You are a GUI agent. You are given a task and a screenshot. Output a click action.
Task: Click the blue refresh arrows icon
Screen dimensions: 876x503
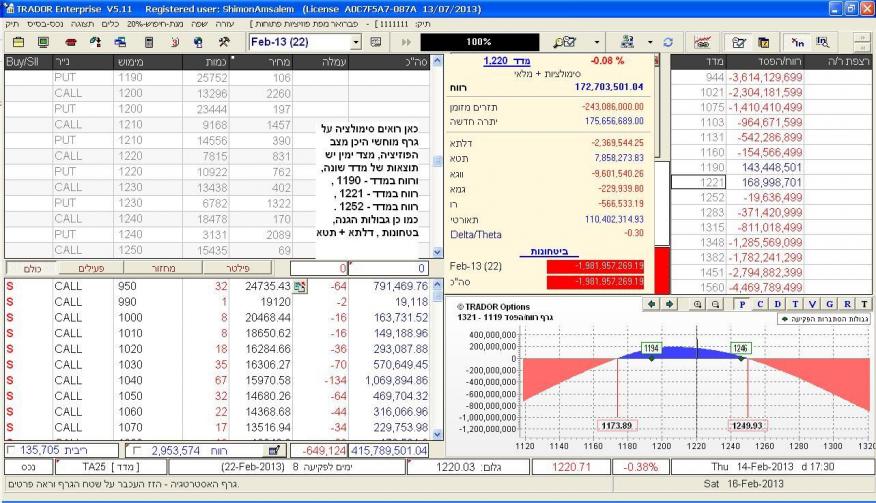pos(666,43)
